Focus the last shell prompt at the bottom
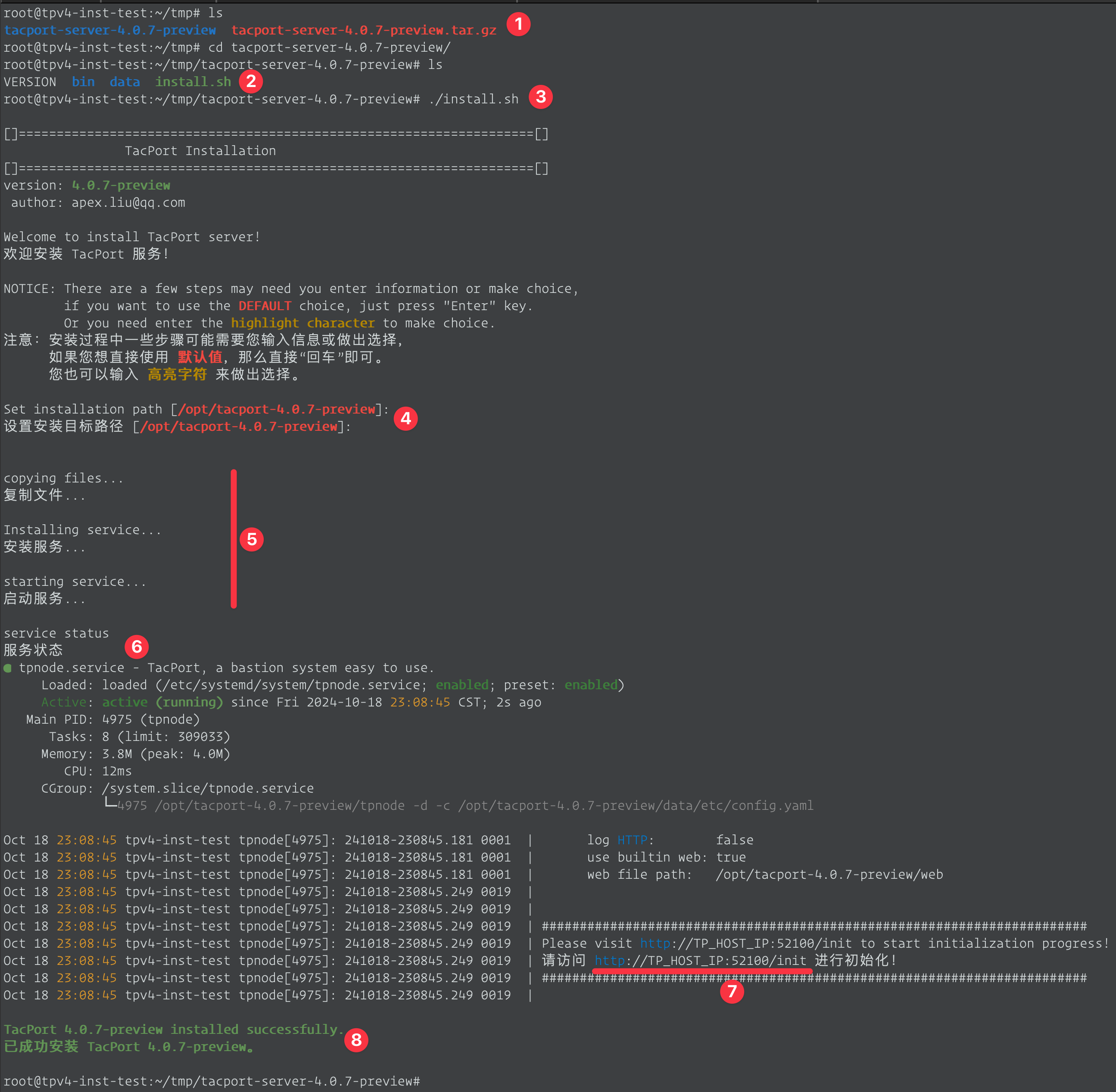The image size is (1116, 1092). point(212,1081)
